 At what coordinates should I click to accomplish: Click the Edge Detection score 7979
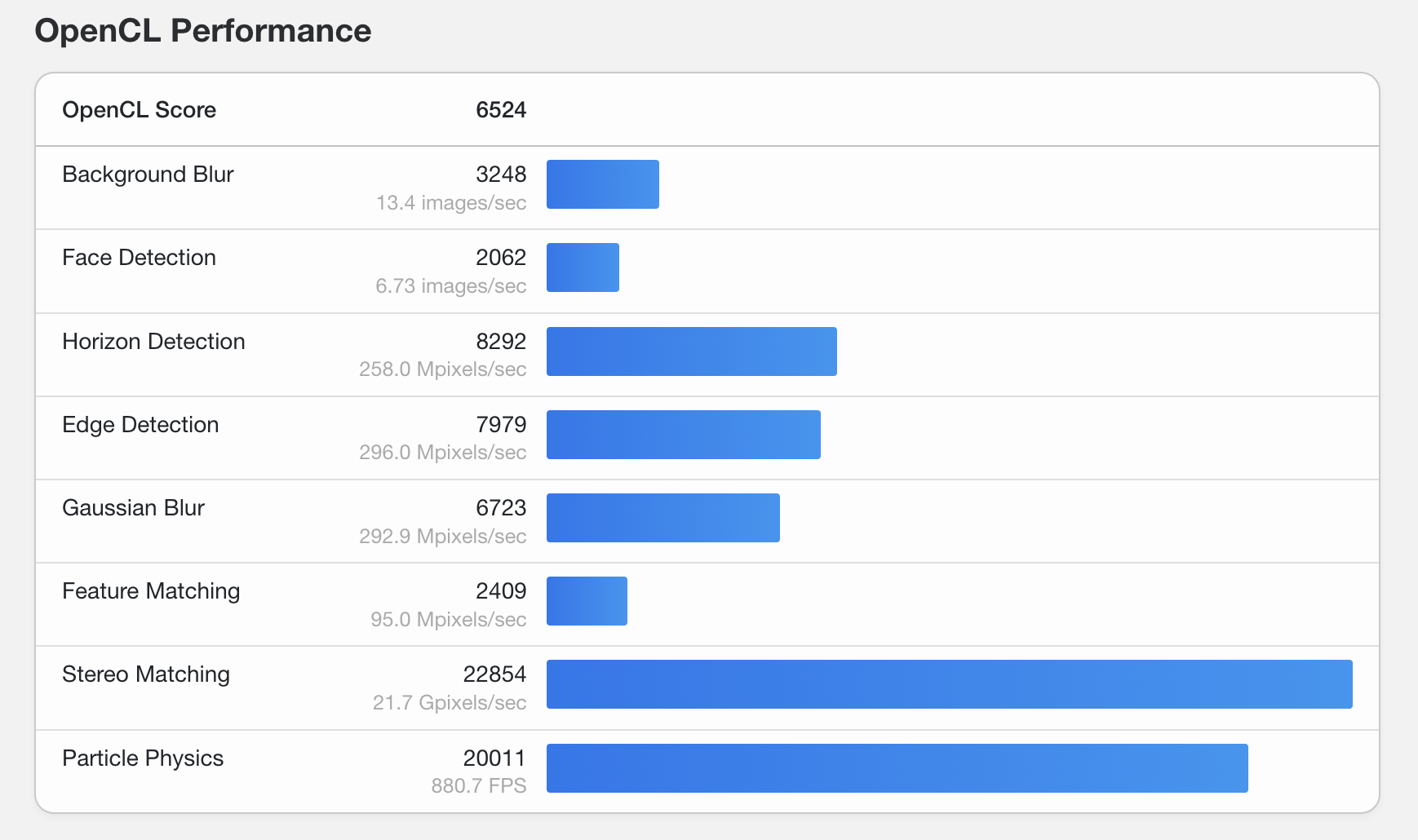tap(501, 425)
